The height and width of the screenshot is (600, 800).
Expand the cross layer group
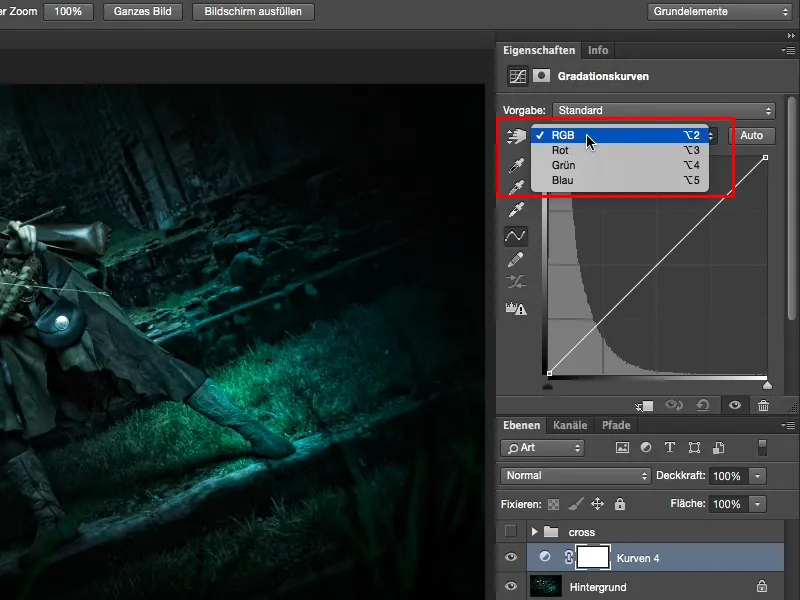click(x=534, y=532)
